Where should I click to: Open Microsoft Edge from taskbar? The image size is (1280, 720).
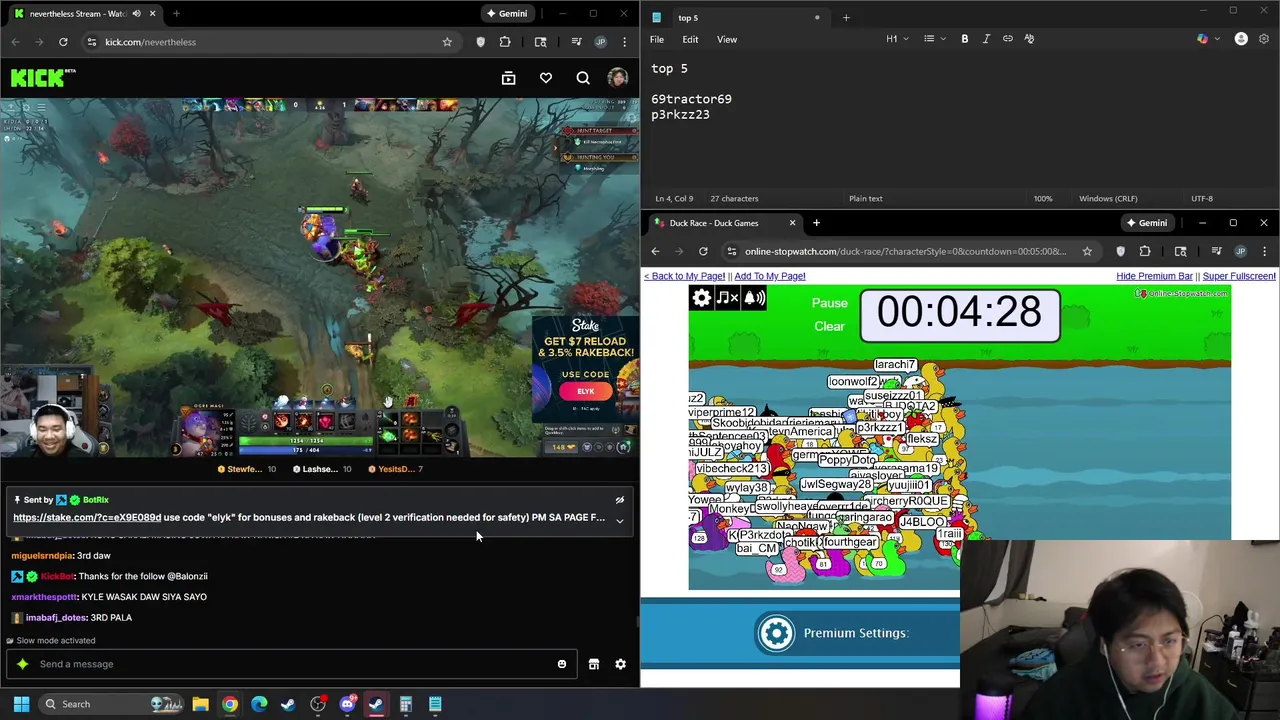259,704
